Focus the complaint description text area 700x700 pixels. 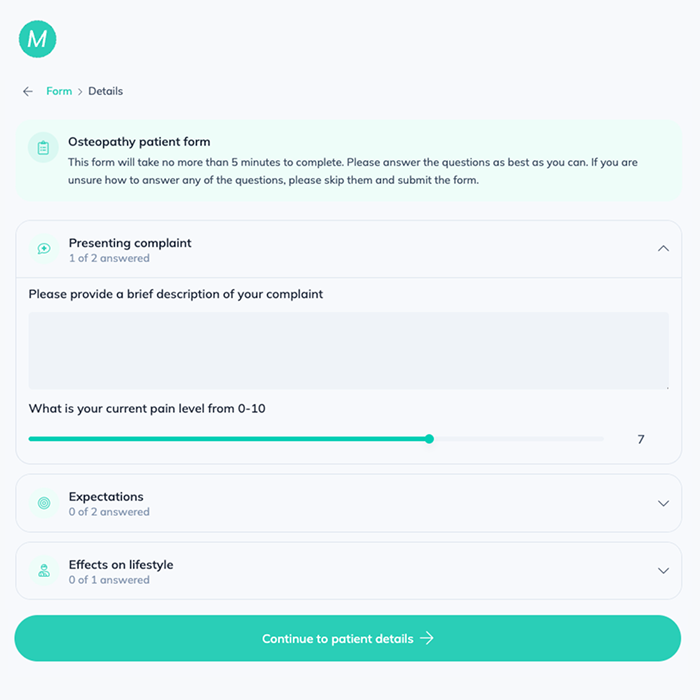(x=348, y=350)
